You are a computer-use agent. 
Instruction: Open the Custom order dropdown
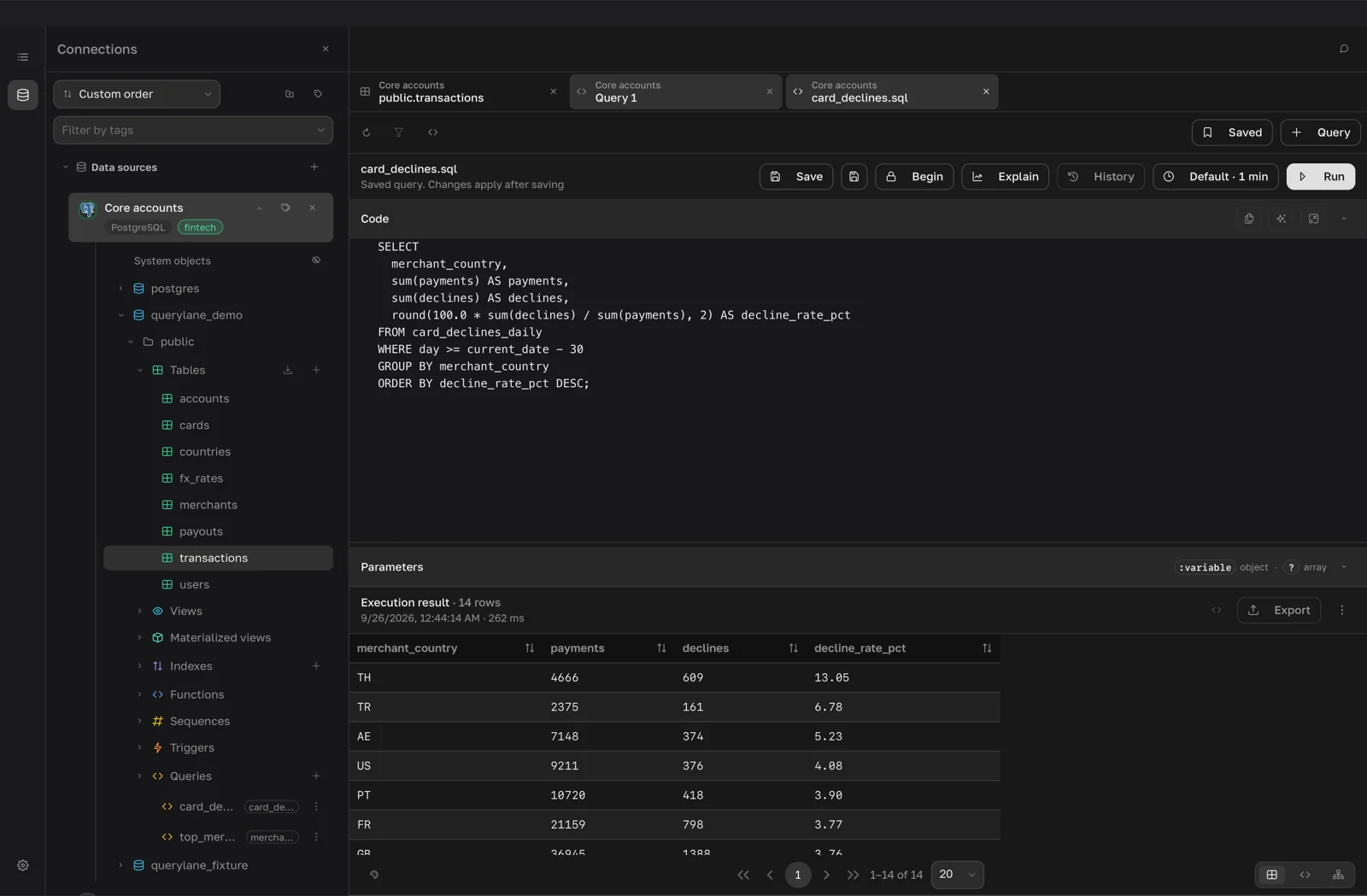click(x=137, y=94)
